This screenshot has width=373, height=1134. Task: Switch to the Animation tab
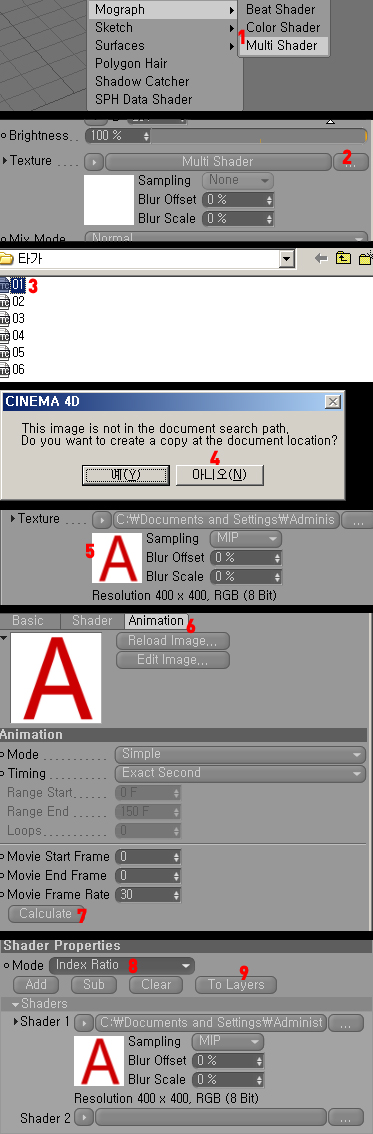155,621
